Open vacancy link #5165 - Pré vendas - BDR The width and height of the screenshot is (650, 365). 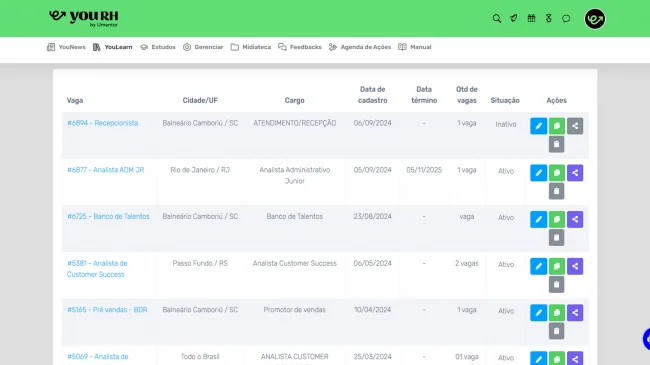[x=107, y=310]
